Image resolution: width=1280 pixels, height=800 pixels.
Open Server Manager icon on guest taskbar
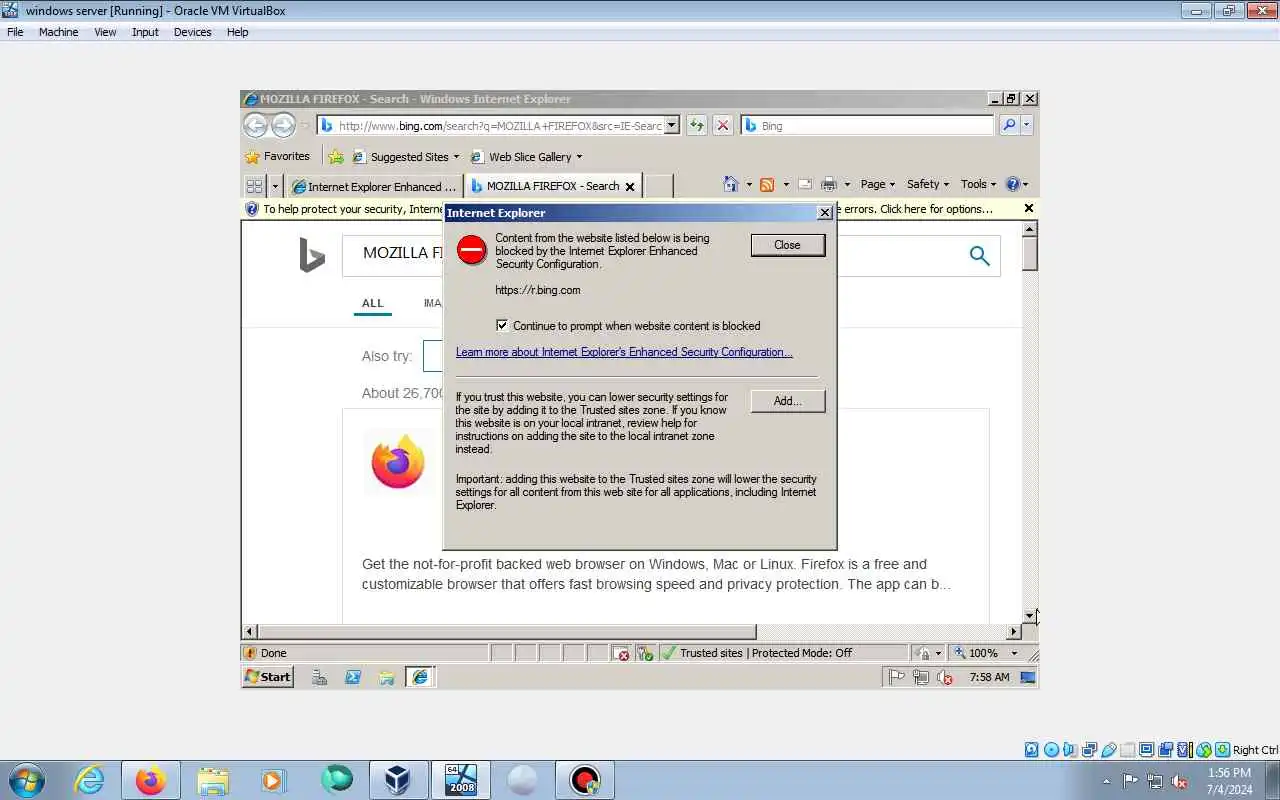320,677
